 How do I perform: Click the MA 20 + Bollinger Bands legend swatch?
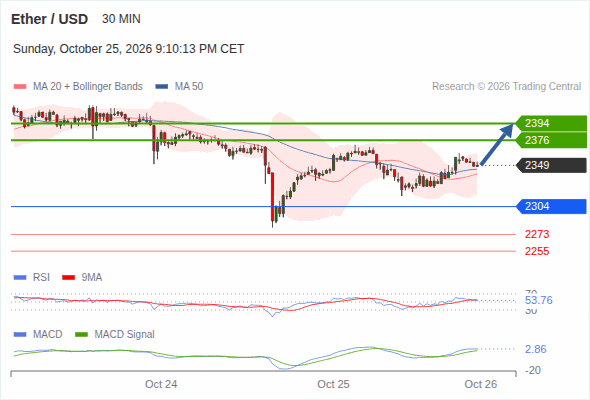pos(20,87)
